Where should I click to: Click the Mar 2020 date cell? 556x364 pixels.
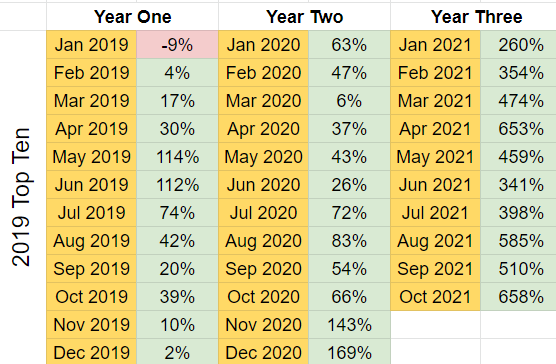263,101
